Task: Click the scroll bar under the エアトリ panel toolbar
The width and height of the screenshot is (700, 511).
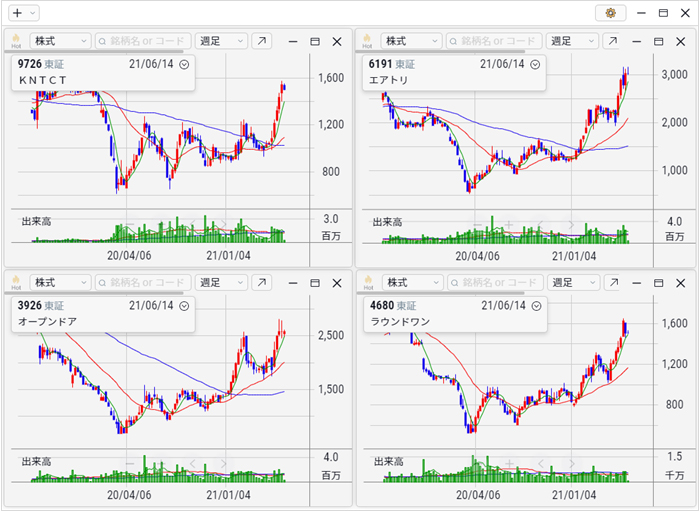Action: [441, 51]
